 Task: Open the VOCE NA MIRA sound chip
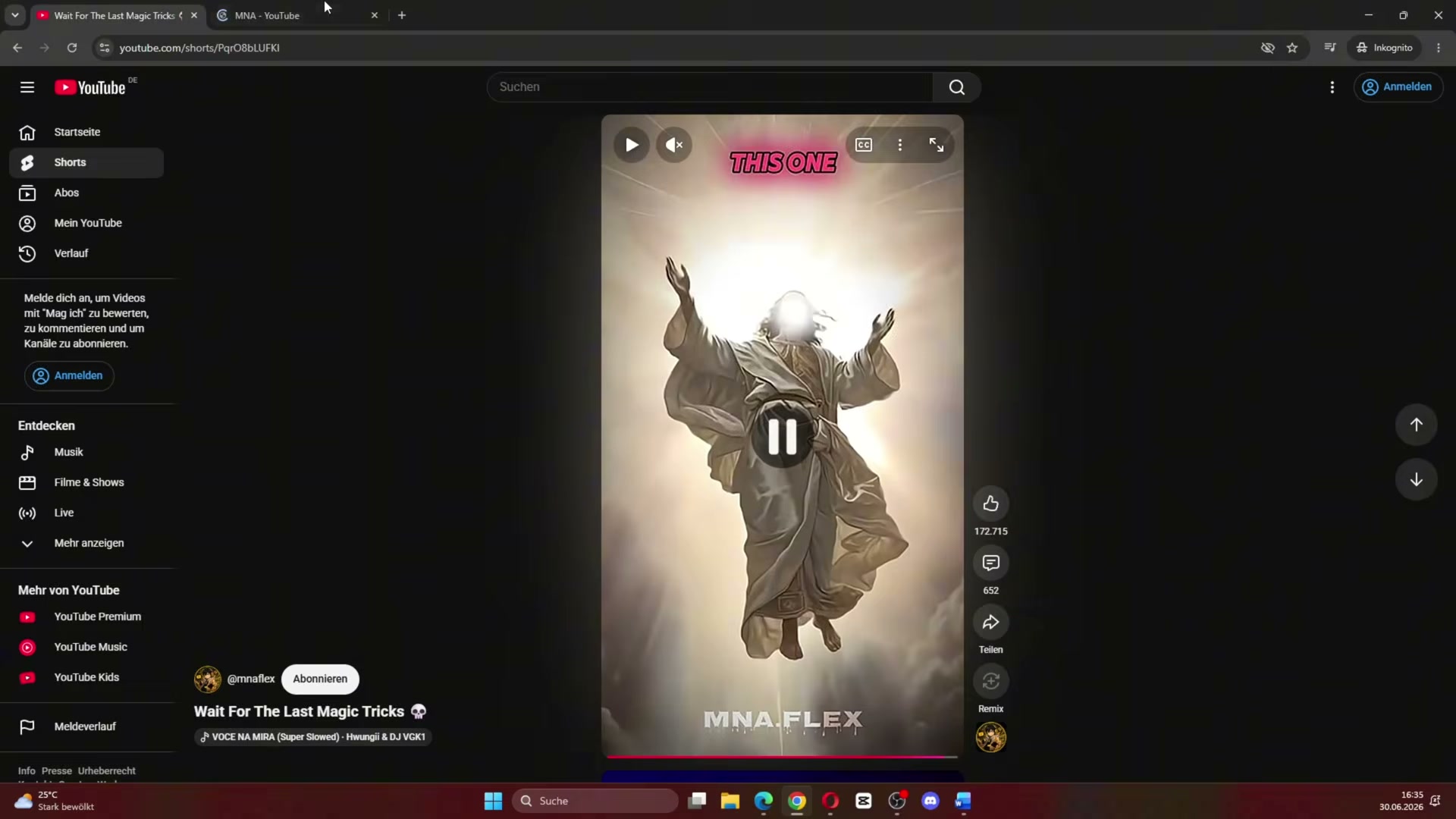click(x=313, y=737)
